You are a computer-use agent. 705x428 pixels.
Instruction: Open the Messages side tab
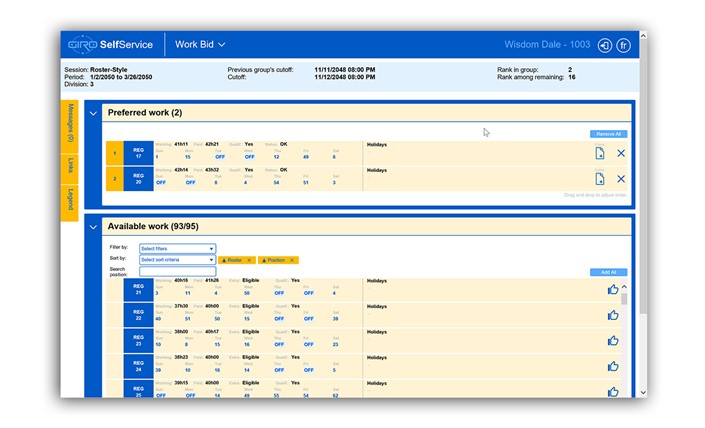pyautogui.click(x=70, y=123)
